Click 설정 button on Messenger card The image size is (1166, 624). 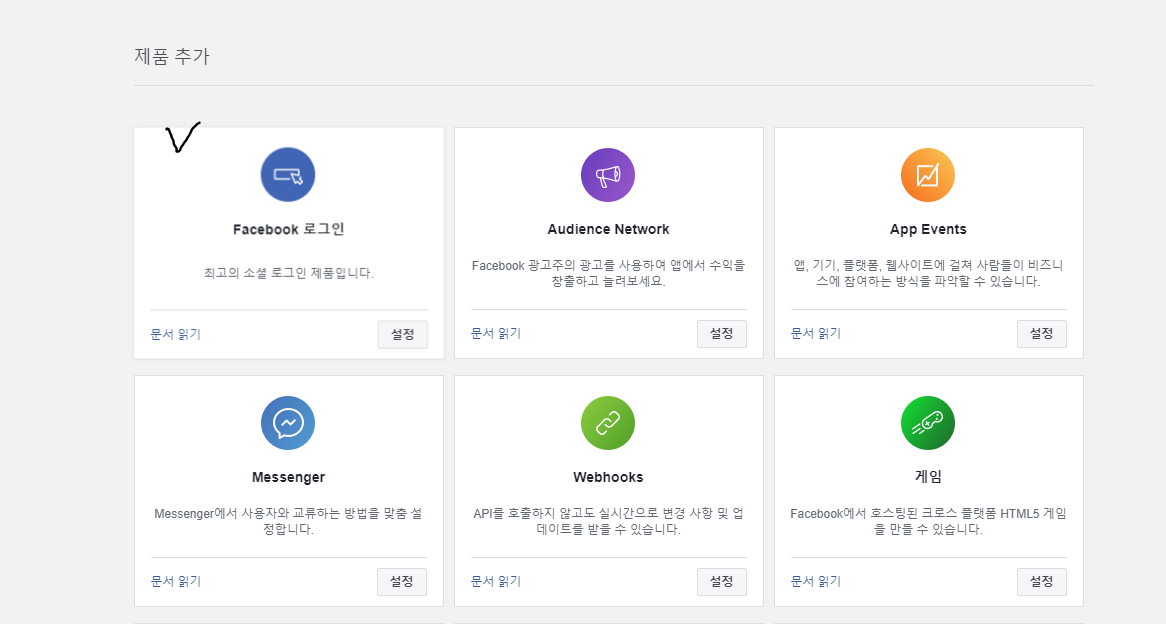402,582
